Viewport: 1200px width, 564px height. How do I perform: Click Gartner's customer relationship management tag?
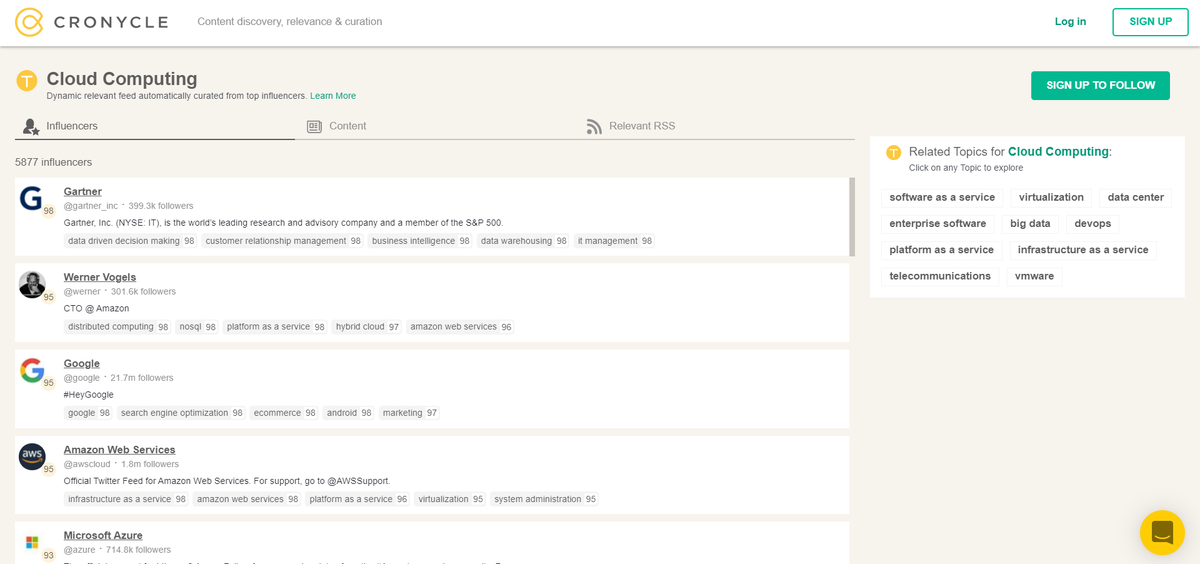tap(283, 241)
